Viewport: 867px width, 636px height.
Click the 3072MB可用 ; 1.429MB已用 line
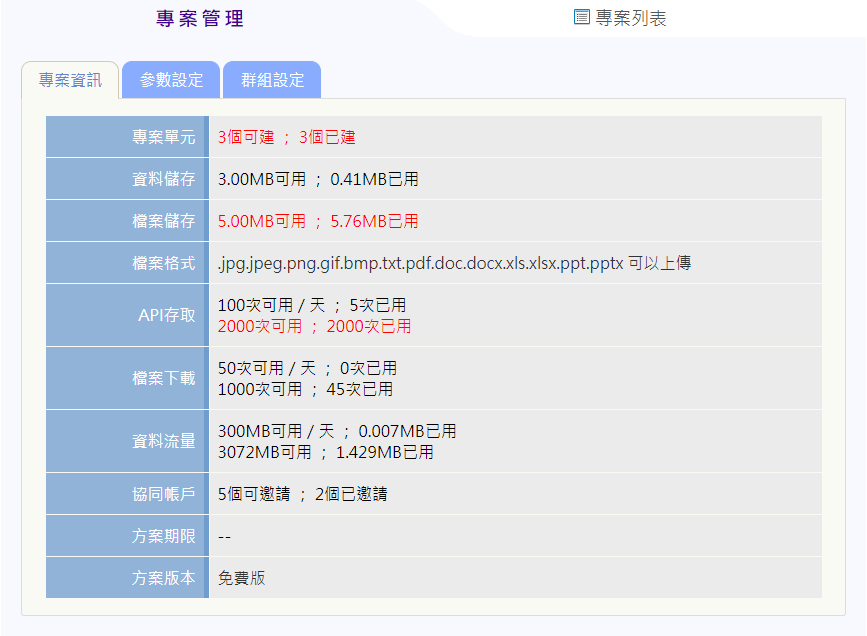[326, 452]
